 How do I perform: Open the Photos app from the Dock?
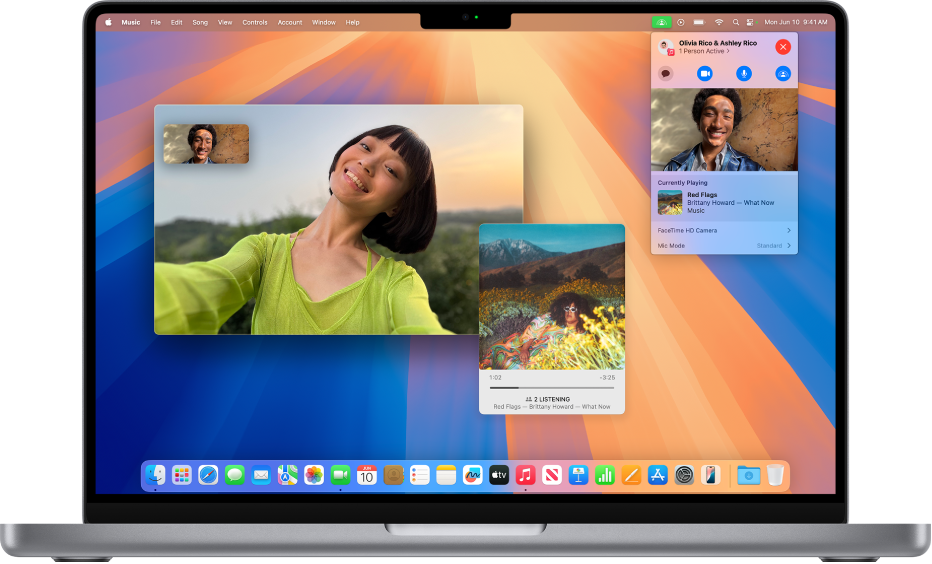[x=314, y=476]
